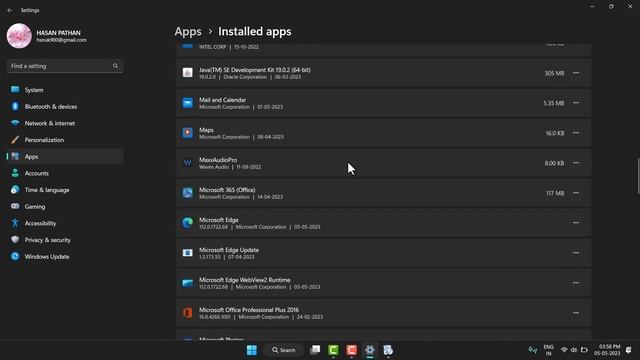Click the 305 MB size value for Java

coord(554,73)
